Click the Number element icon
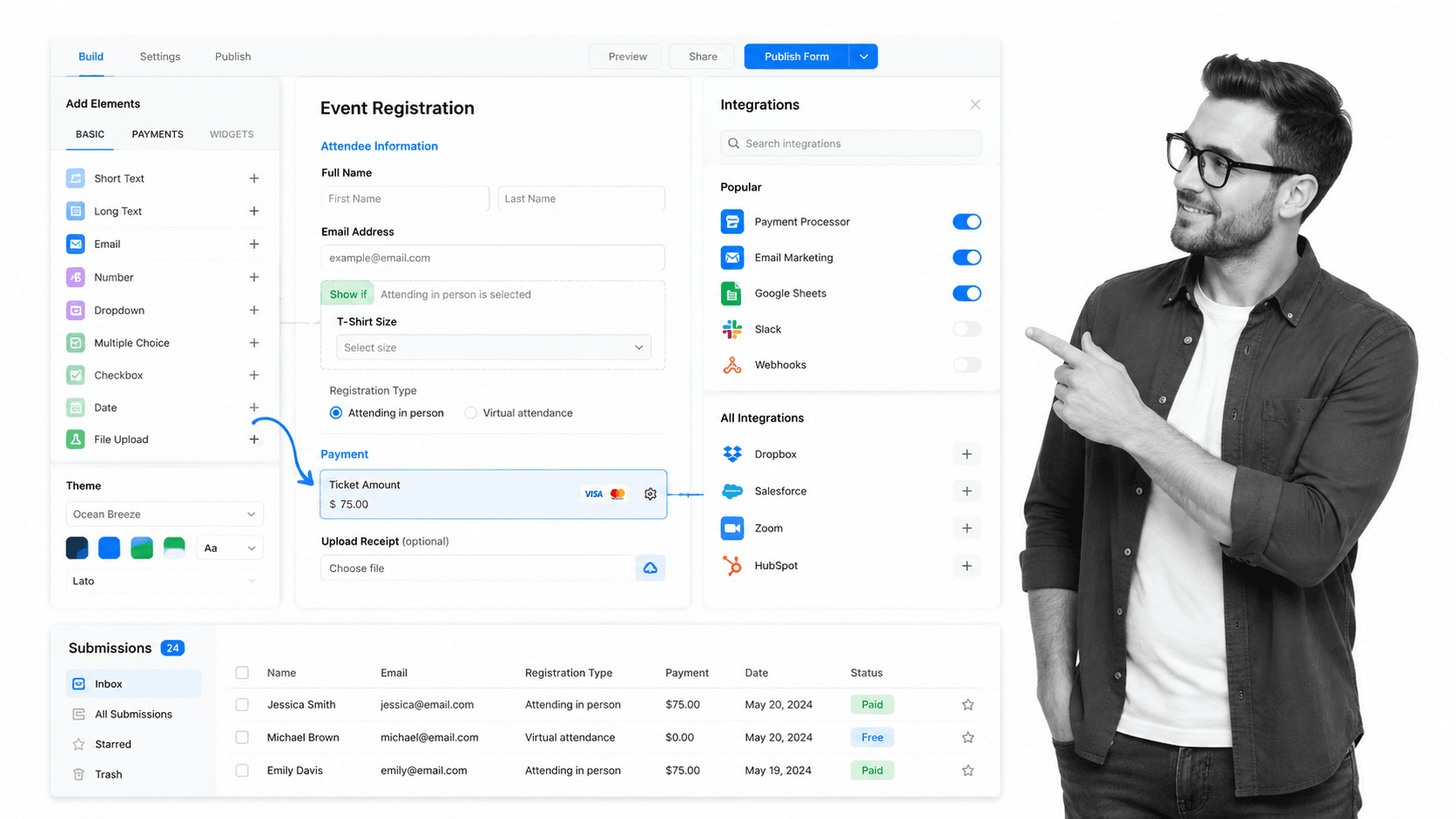Image resolution: width=1456 pixels, height=819 pixels. 76,278
